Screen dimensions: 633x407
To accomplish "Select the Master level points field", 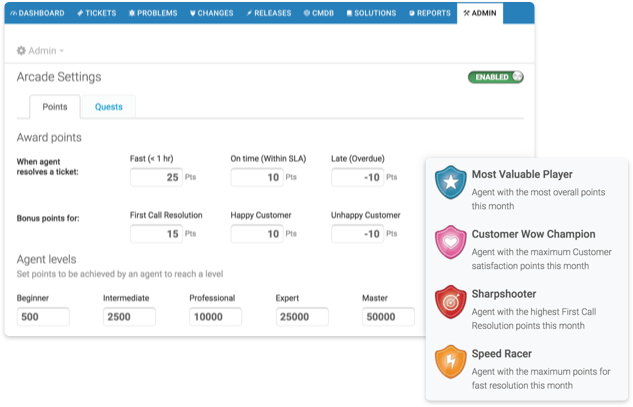I will pos(388,317).
